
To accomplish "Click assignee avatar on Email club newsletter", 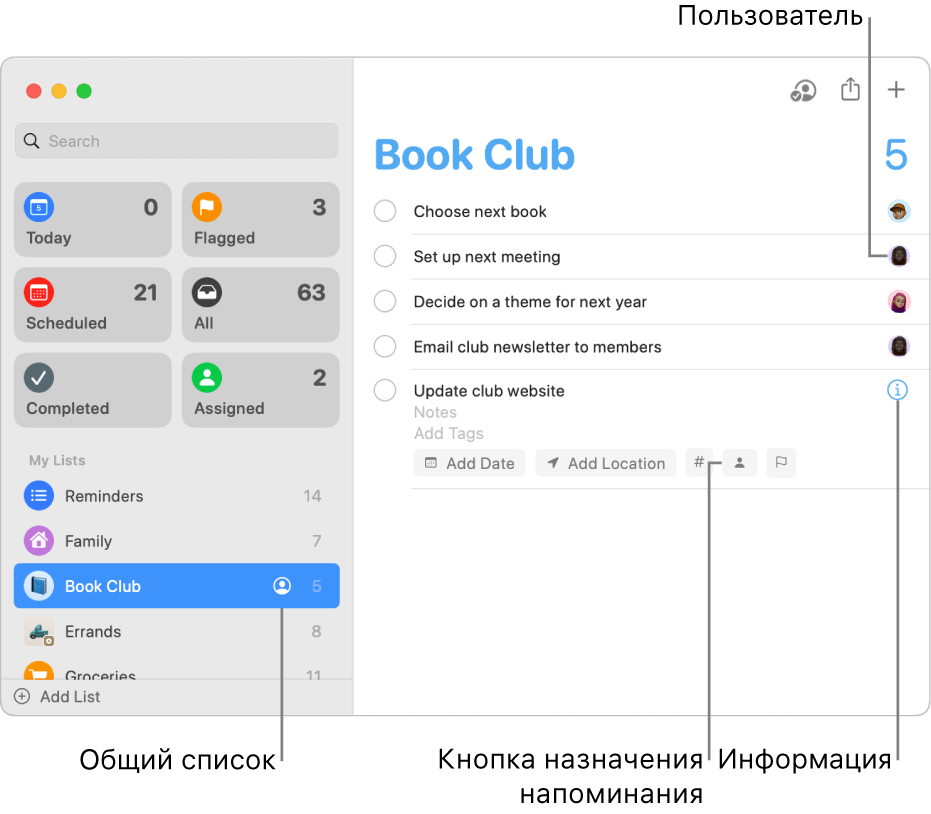I will pos(899,346).
